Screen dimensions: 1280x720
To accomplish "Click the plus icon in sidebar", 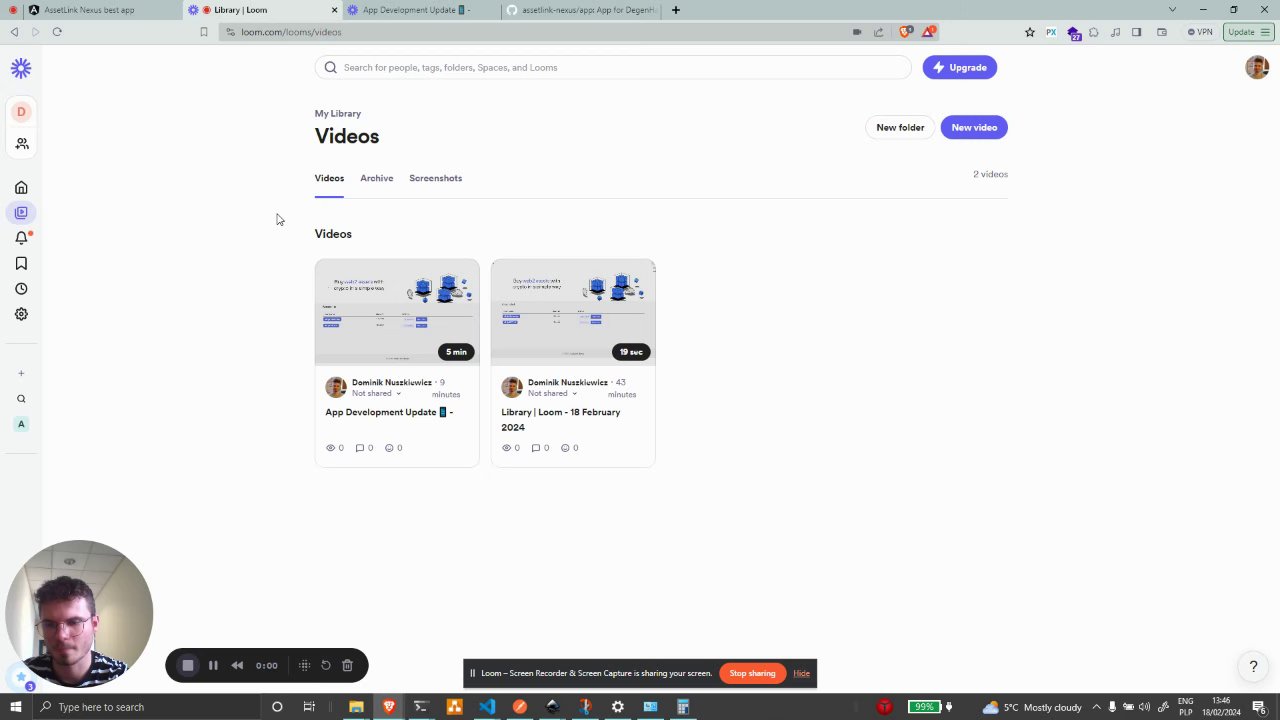I will coord(21,373).
